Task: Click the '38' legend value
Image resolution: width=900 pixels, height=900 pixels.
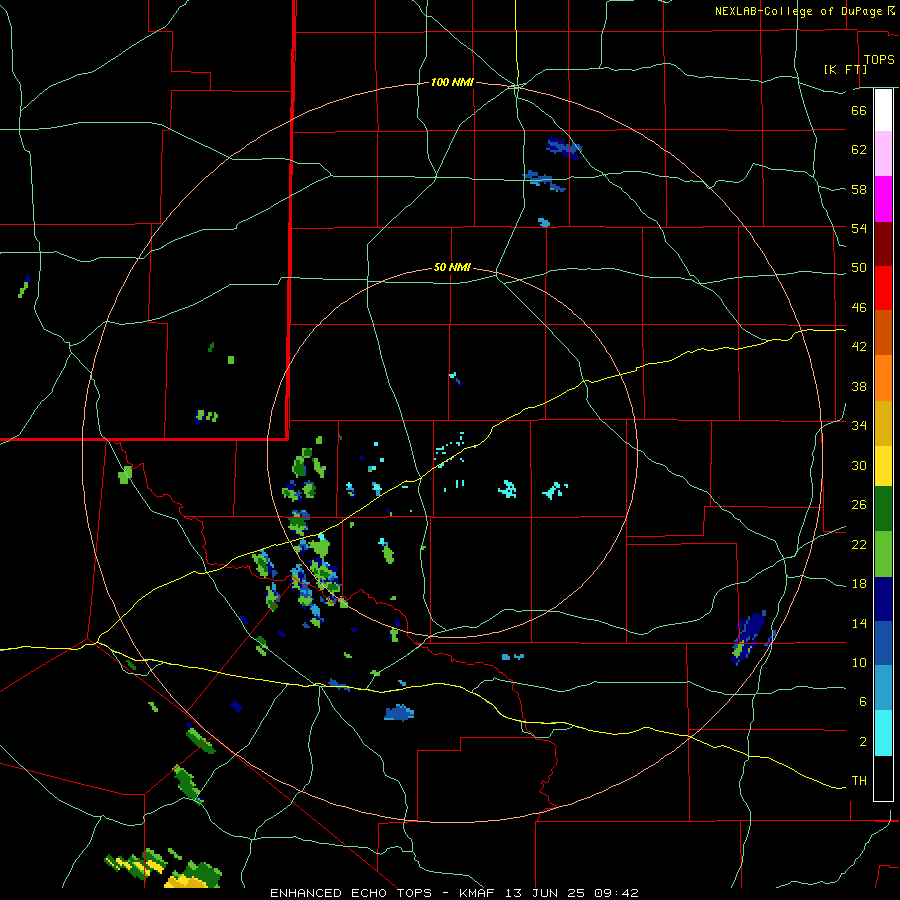Action: point(859,386)
